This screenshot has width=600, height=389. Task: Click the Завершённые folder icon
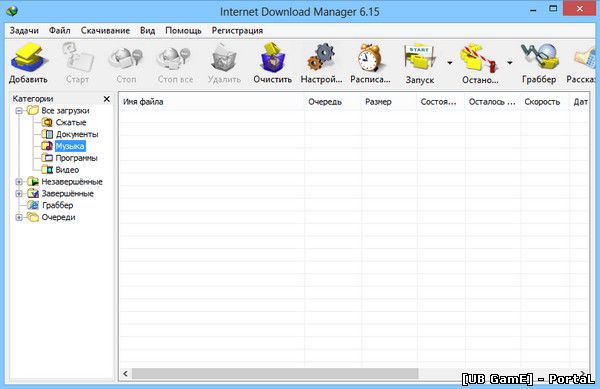pos(33,194)
